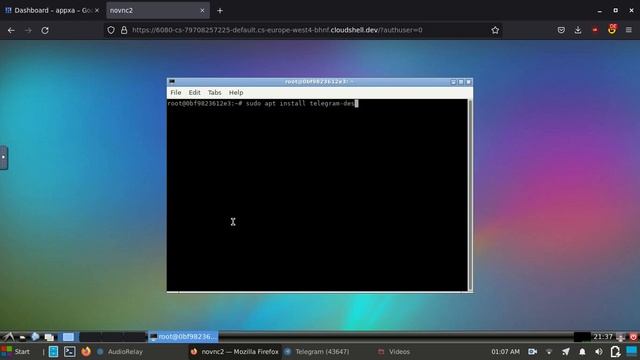640x360 pixels.
Task: Launch the terminal from host taskbar
Action: tap(70, 351)
